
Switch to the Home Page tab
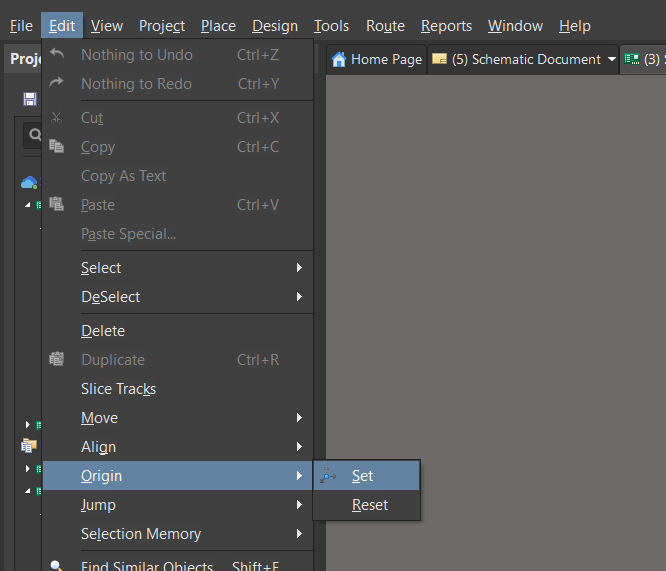pyautogui.click(x=376, y=59)
